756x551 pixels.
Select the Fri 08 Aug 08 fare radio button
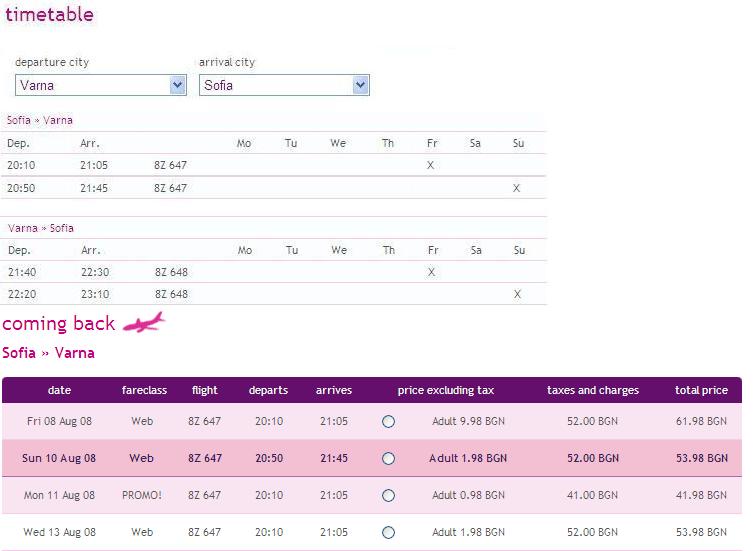coord(388,421)
